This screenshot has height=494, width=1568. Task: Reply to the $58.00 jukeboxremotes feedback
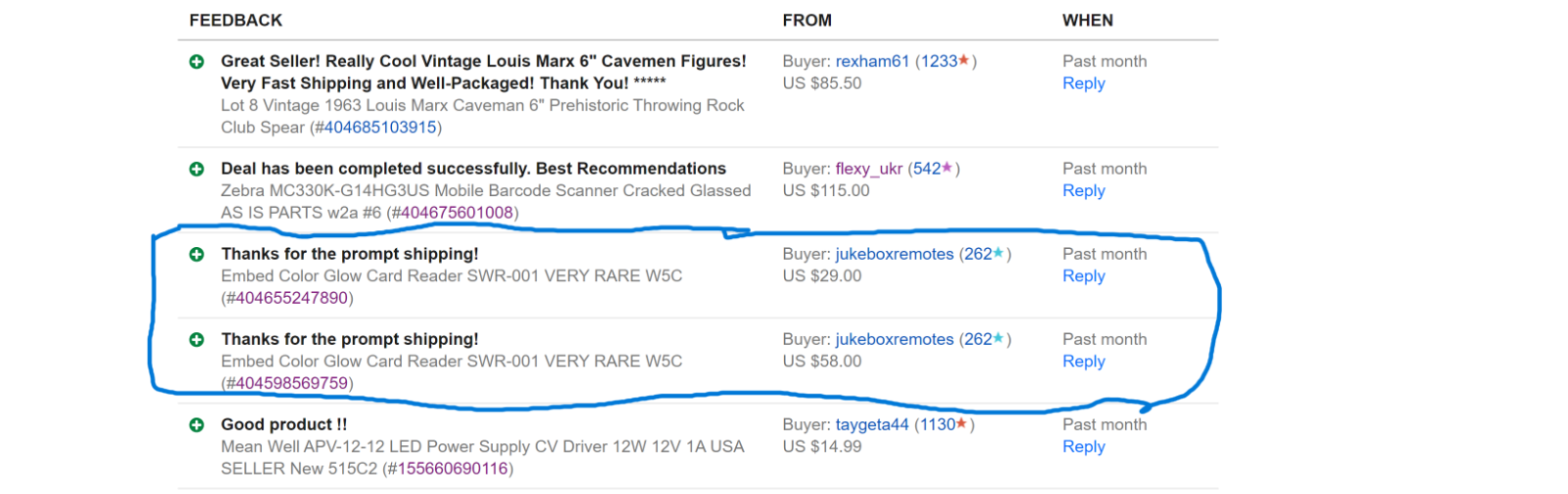[1083, 362]
